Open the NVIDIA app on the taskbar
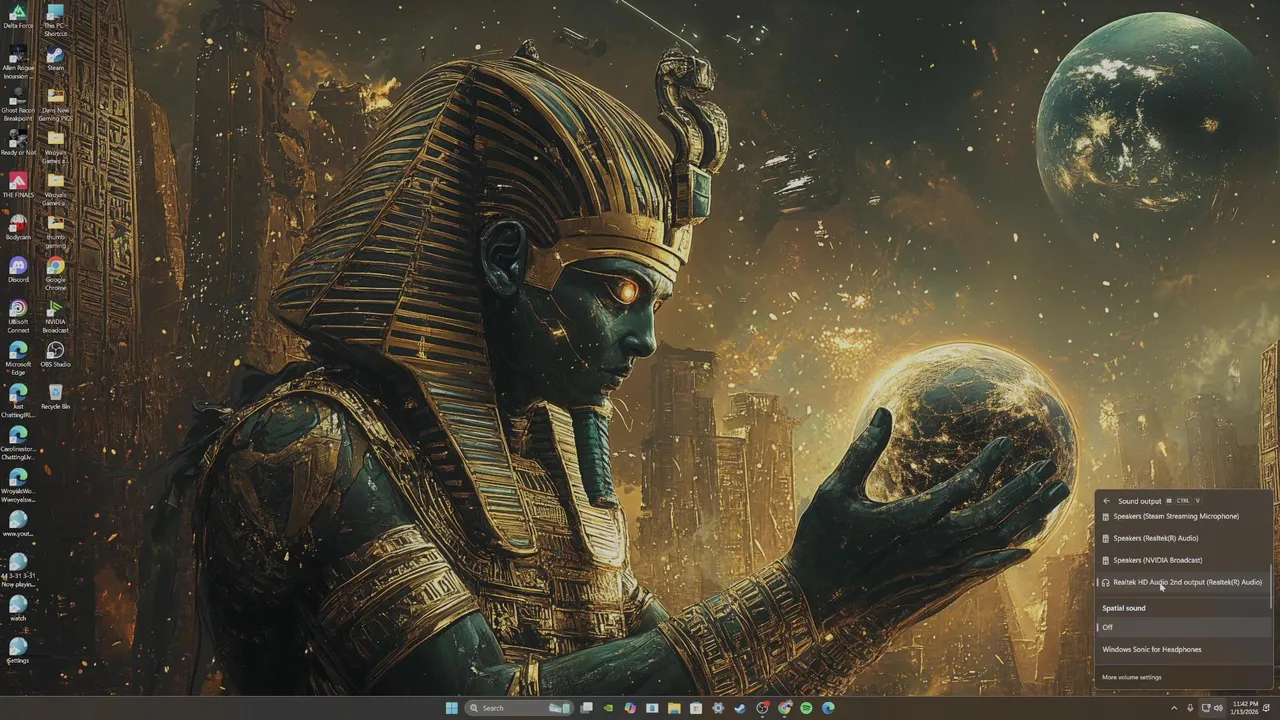The image size is (1280, 720). (x=608, y=708)
